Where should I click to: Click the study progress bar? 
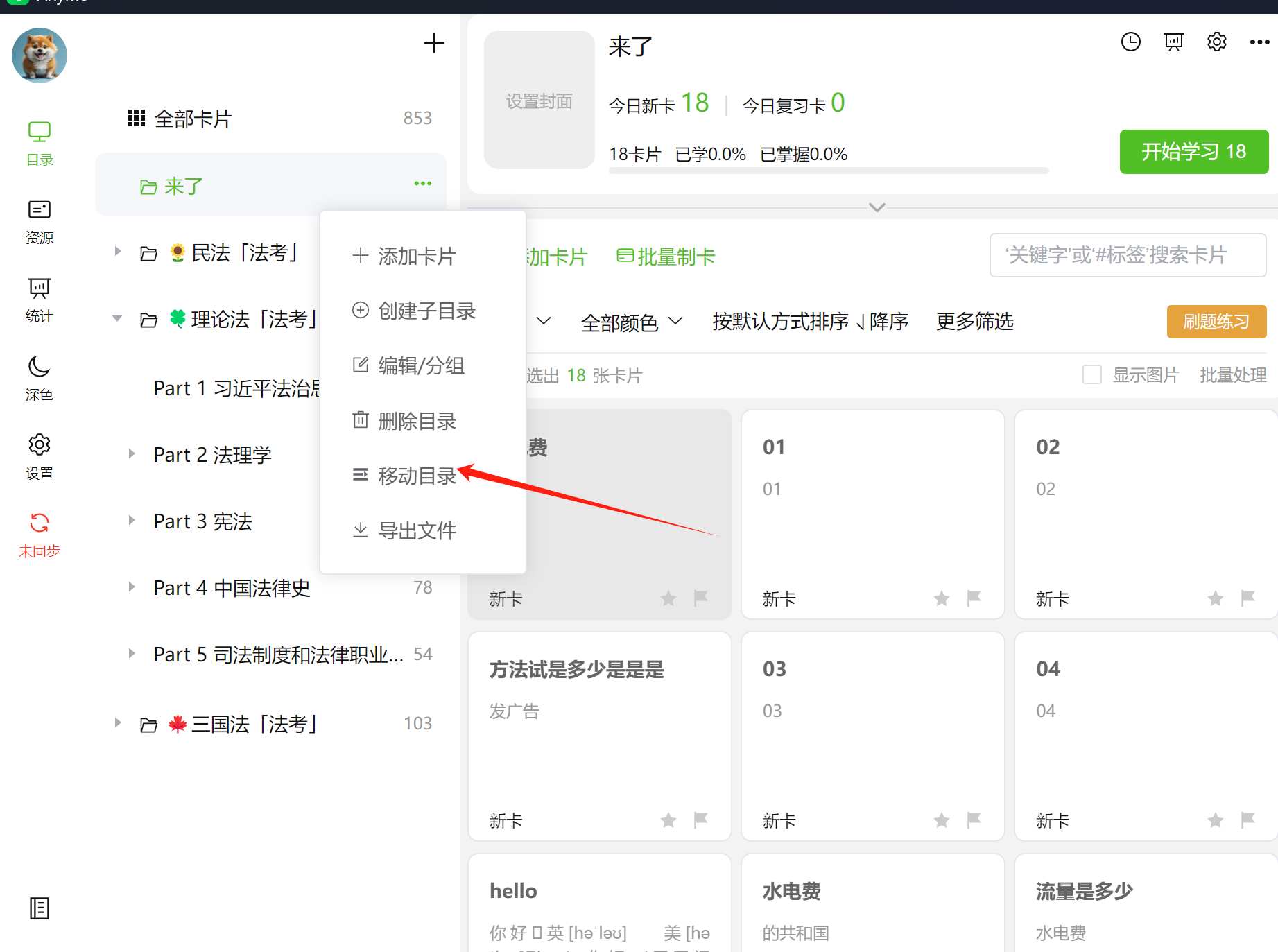point(829,171)
